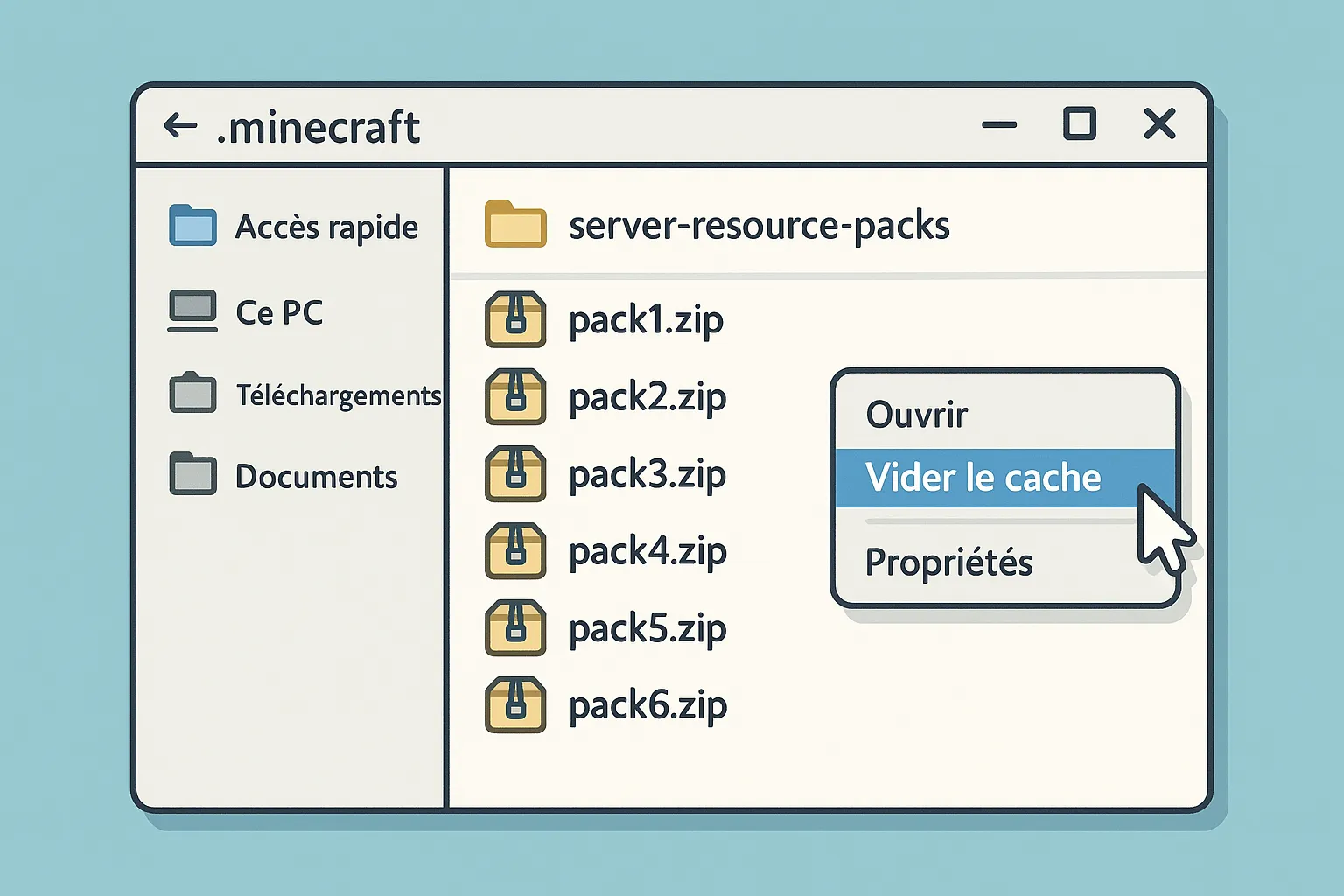Viewport: 1344px width, 896px height.
Task: Select 'Ce PC' in the sidebar
Action: click(x=278, y=311)
